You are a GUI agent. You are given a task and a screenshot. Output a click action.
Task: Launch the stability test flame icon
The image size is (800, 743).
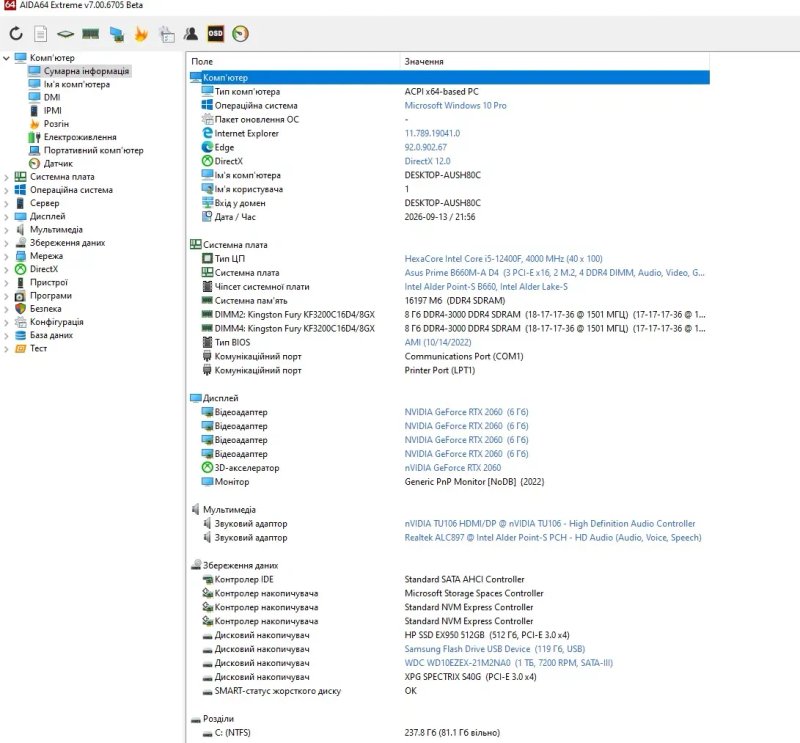[x=141, y=34]
